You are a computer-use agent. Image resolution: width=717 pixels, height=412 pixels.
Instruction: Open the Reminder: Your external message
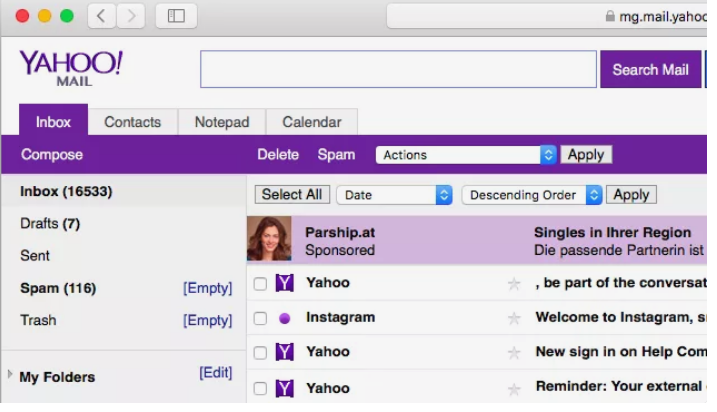tap(621, 386)
